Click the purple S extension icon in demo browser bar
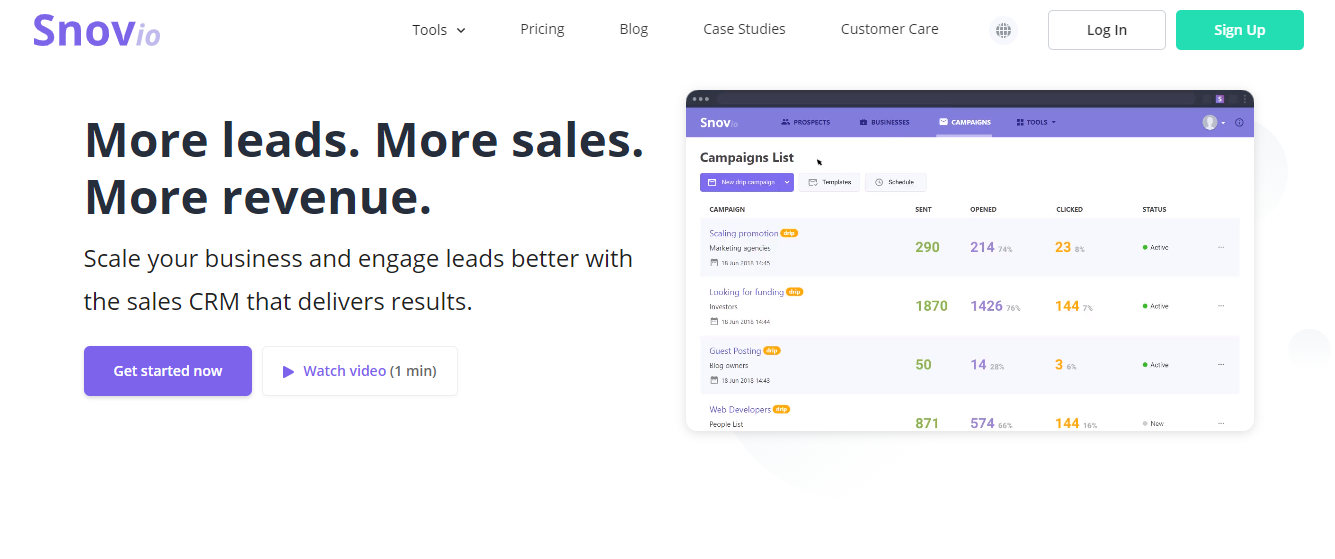 [x=1220, y=99]
